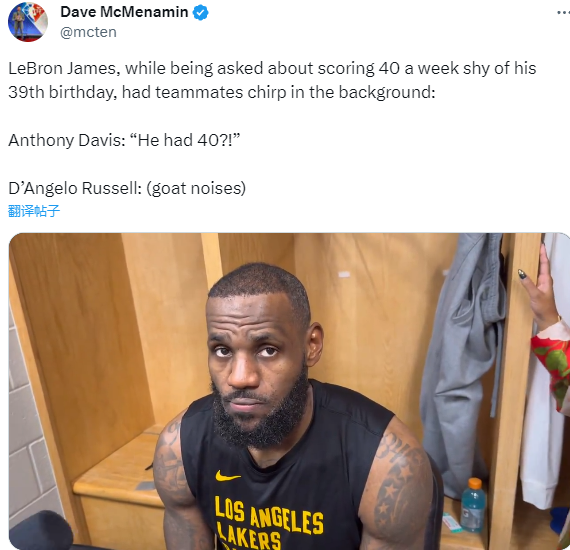Click the Dave McMenamin display name
570x550 pixels.
click(124, 12)
